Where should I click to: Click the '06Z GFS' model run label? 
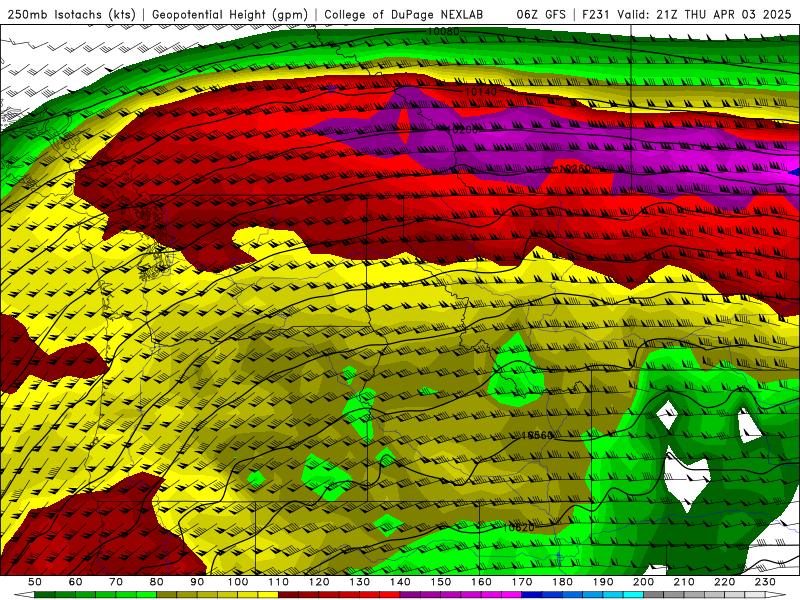click(x=541, y=14)
